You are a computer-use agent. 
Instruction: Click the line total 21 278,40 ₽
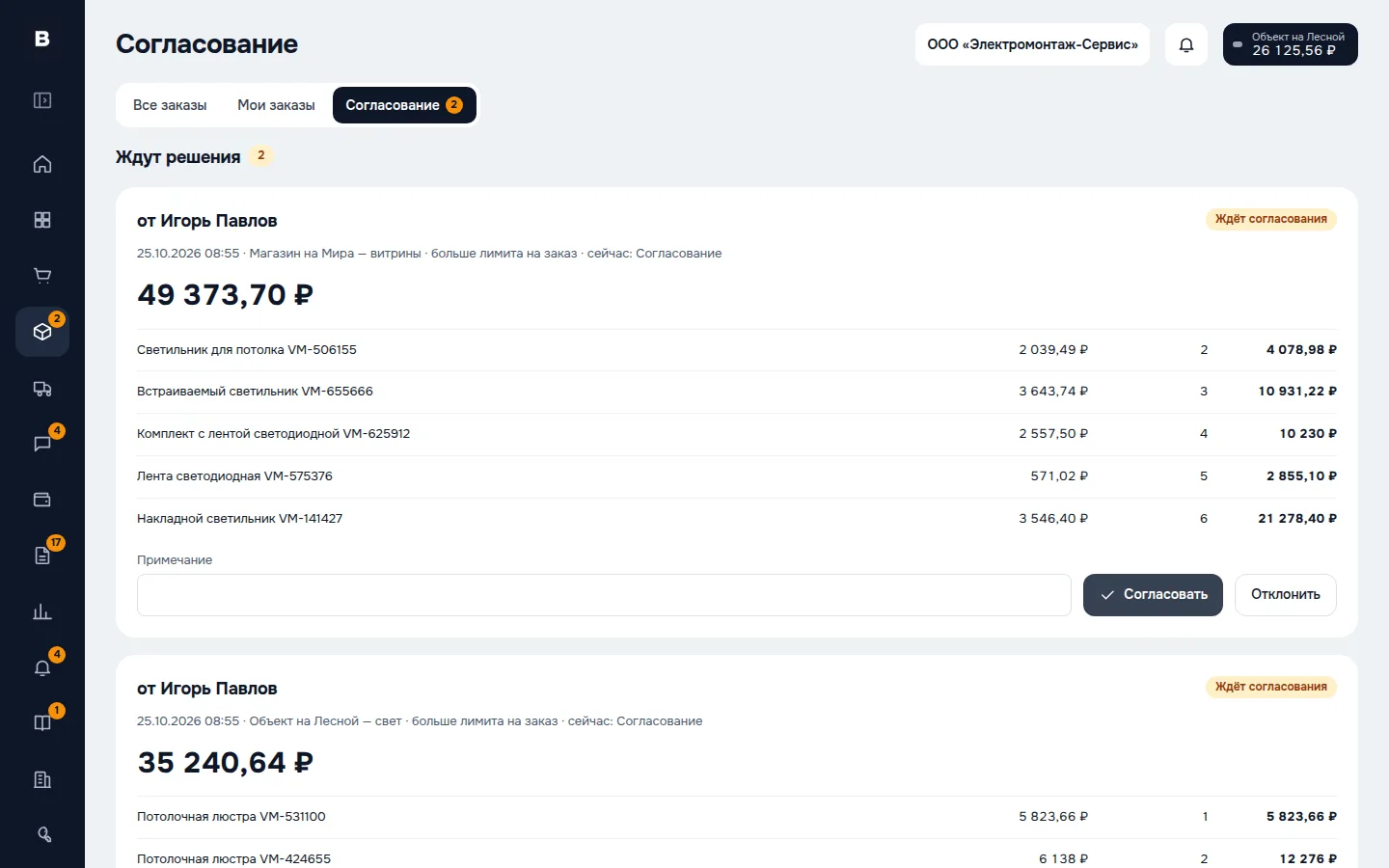pyautogui.click(x=1297, y=519)
